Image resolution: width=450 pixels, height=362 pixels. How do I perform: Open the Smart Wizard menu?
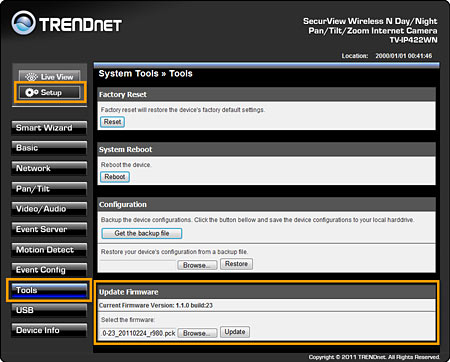tap(49, 128)
